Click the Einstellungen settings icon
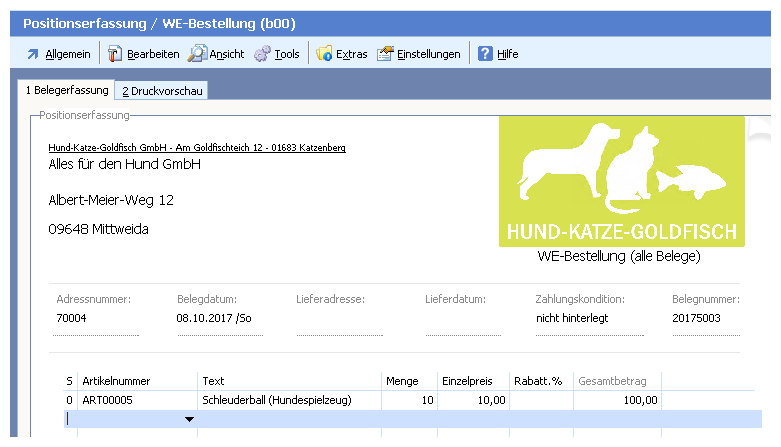The width and height of the screenshot is (781, 447). click(x=385, y=54)
